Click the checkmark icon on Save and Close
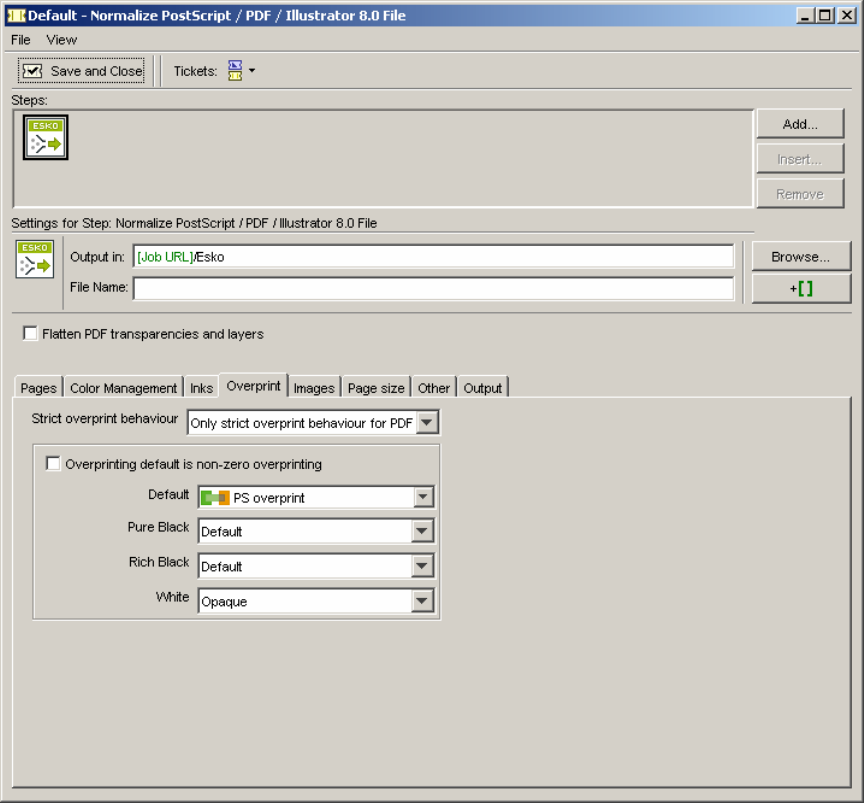Screen dimensions: 864x803 [x=33, y=71]
